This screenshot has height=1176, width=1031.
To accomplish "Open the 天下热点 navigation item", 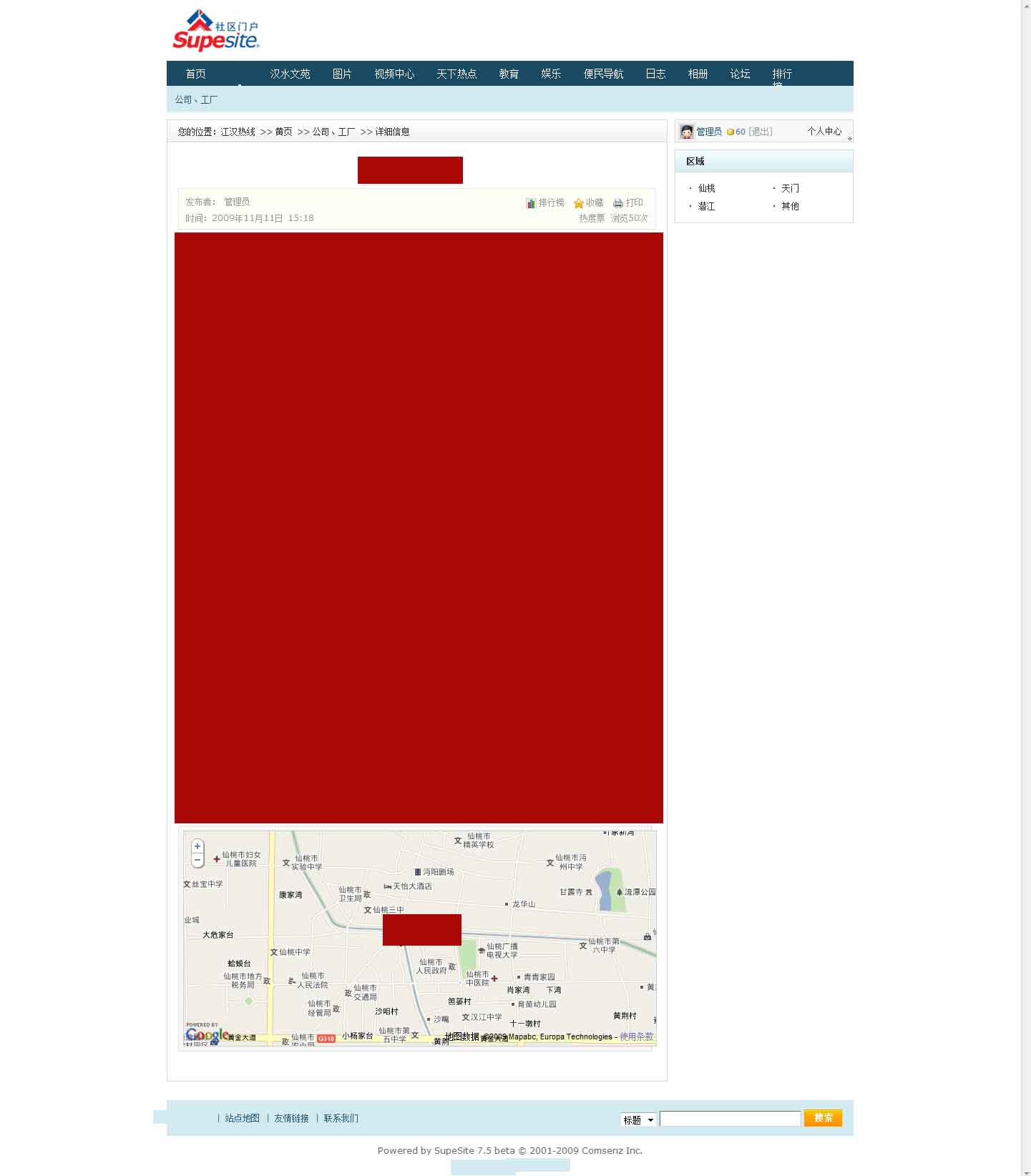I will (456, 74).
